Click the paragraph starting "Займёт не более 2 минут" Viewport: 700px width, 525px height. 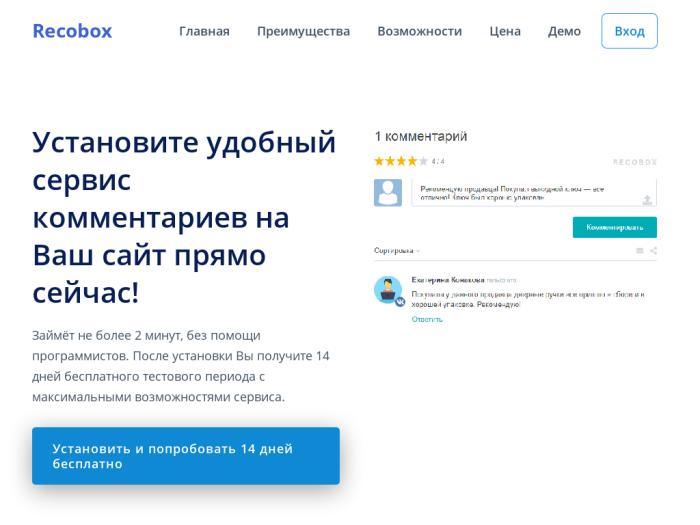(181, 366)
